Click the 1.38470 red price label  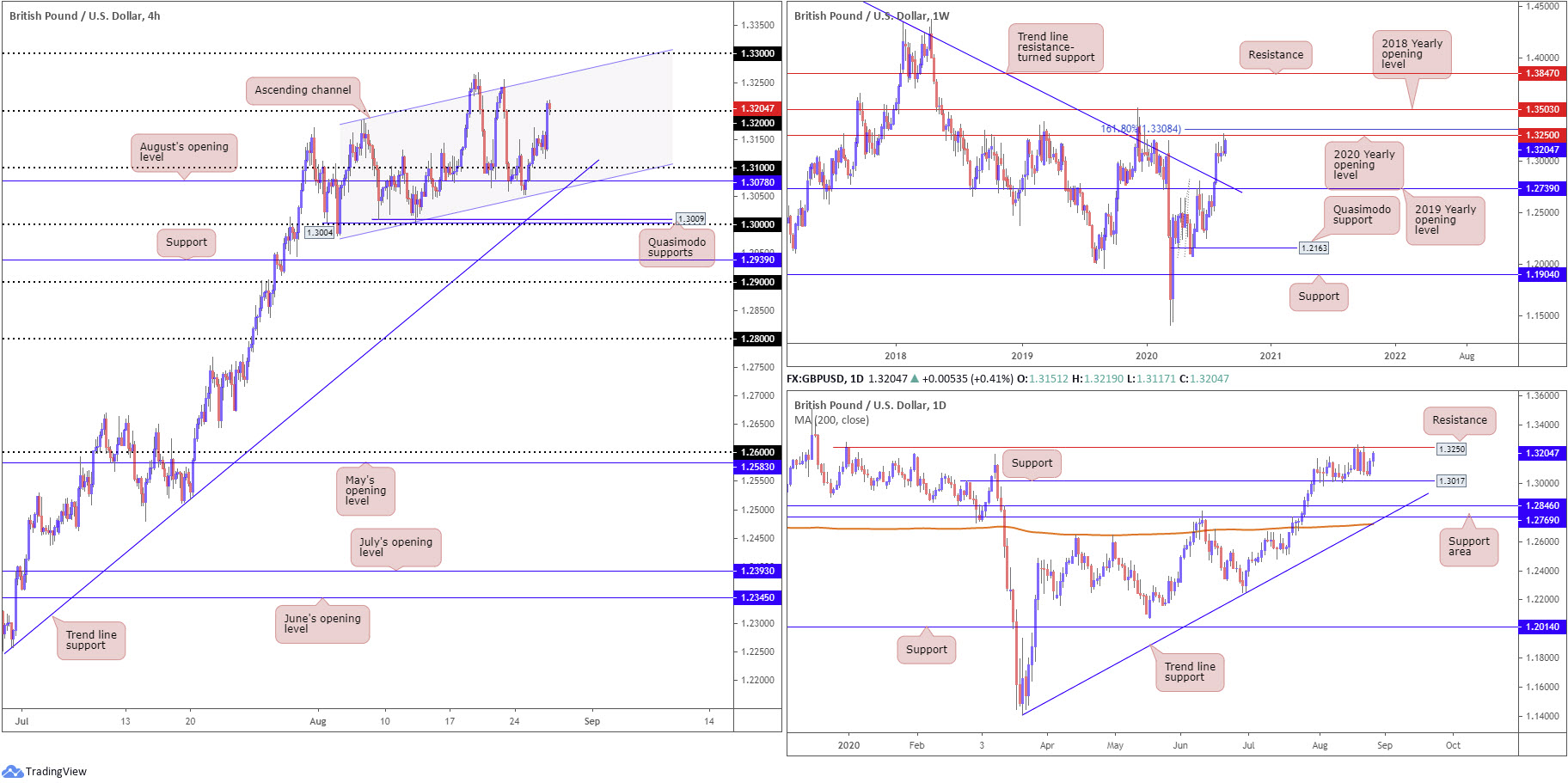[x=1542, y=74]
